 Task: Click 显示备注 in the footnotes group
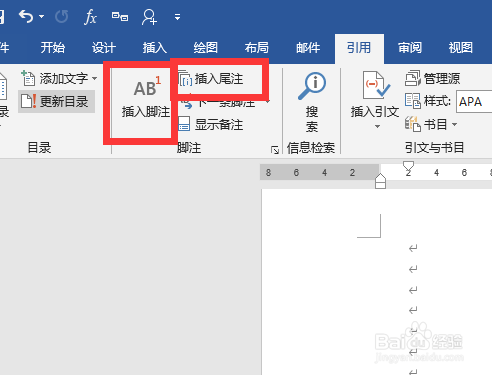click(x=211, y=124)
